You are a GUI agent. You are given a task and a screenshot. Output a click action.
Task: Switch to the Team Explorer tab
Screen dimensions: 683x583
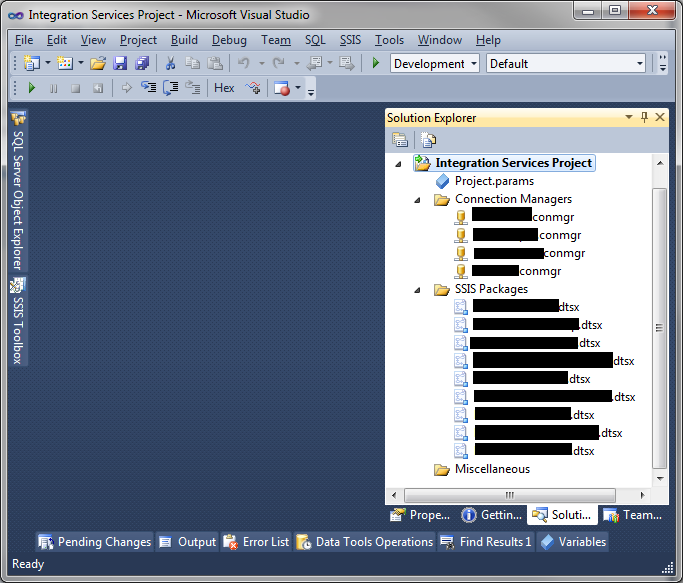632,515
